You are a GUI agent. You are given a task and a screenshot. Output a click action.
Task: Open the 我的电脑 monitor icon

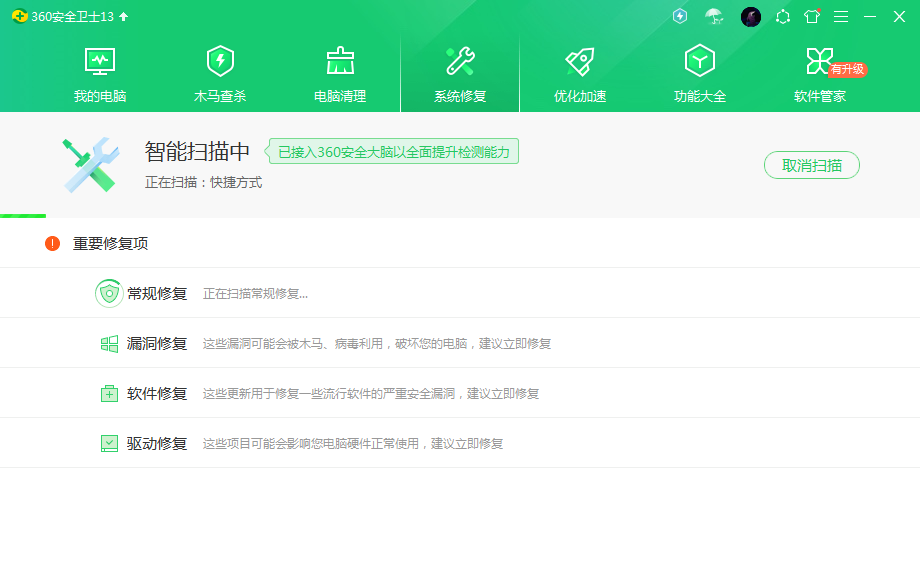click(100, 61)
